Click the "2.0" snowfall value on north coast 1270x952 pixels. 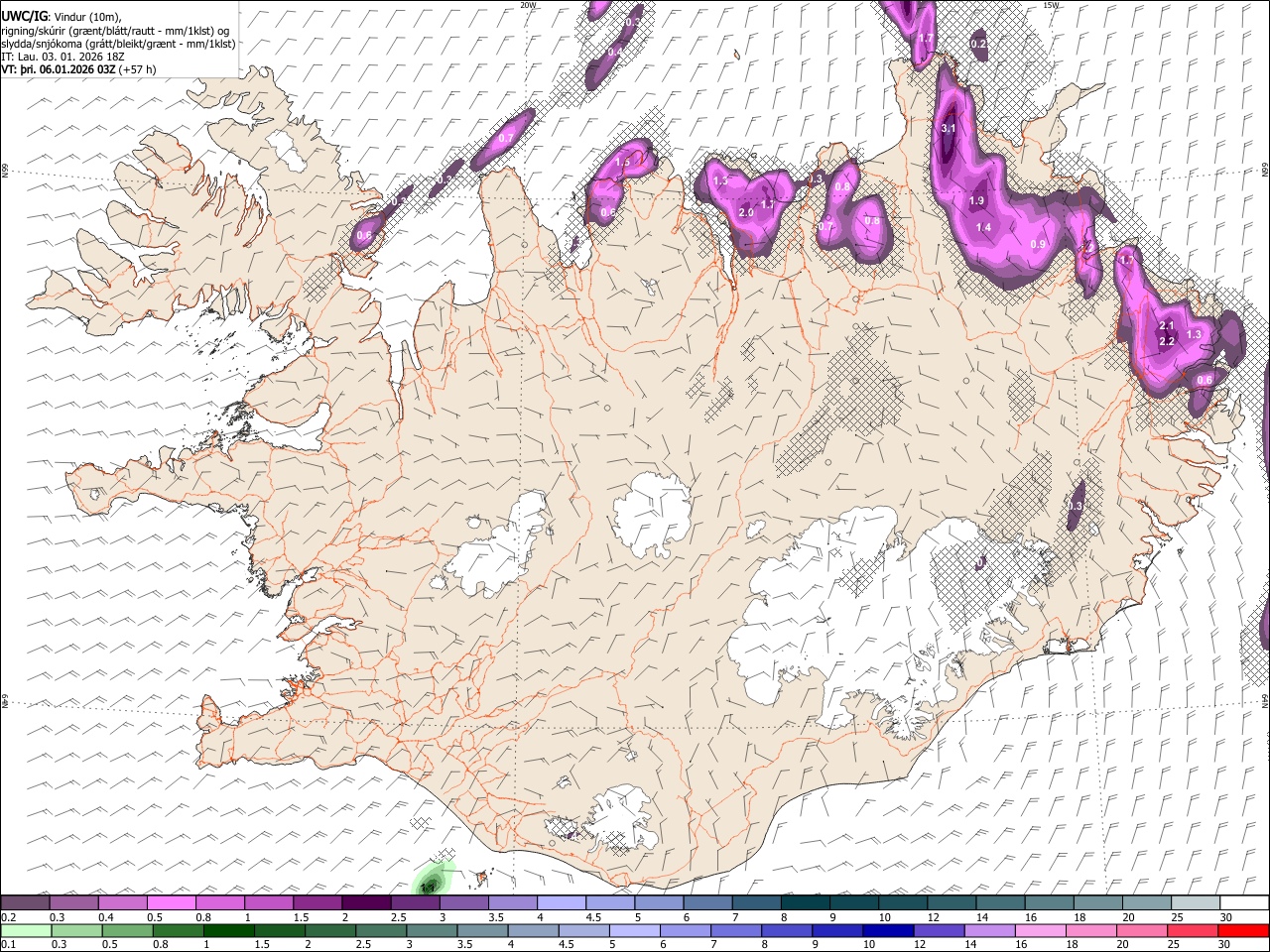pos(747,213)
